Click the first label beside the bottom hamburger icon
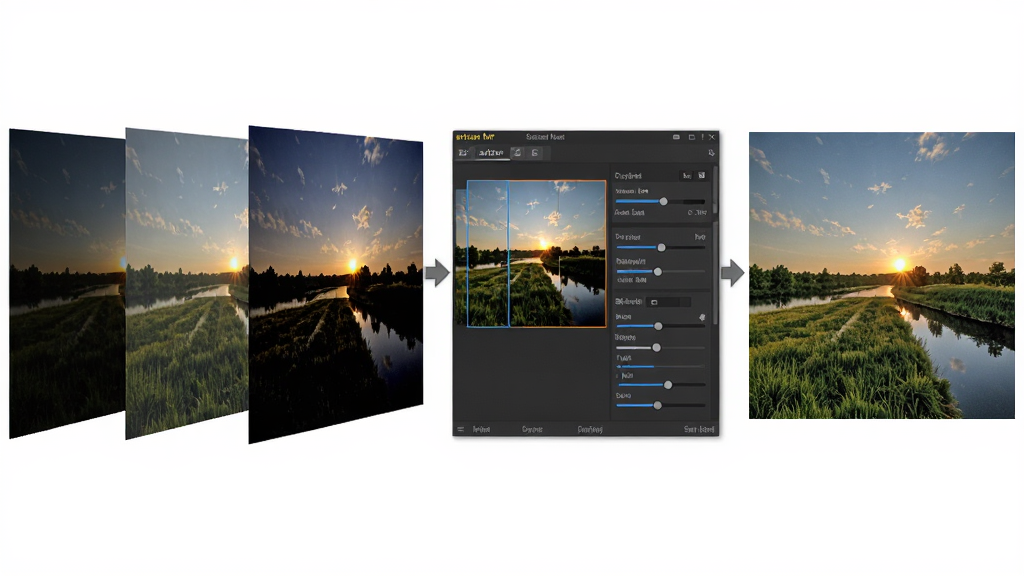 (481, 429)
